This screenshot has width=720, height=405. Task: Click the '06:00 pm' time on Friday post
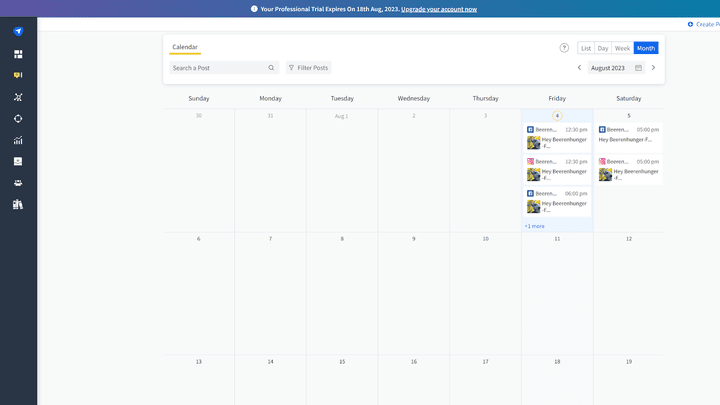tap(576, 193)
